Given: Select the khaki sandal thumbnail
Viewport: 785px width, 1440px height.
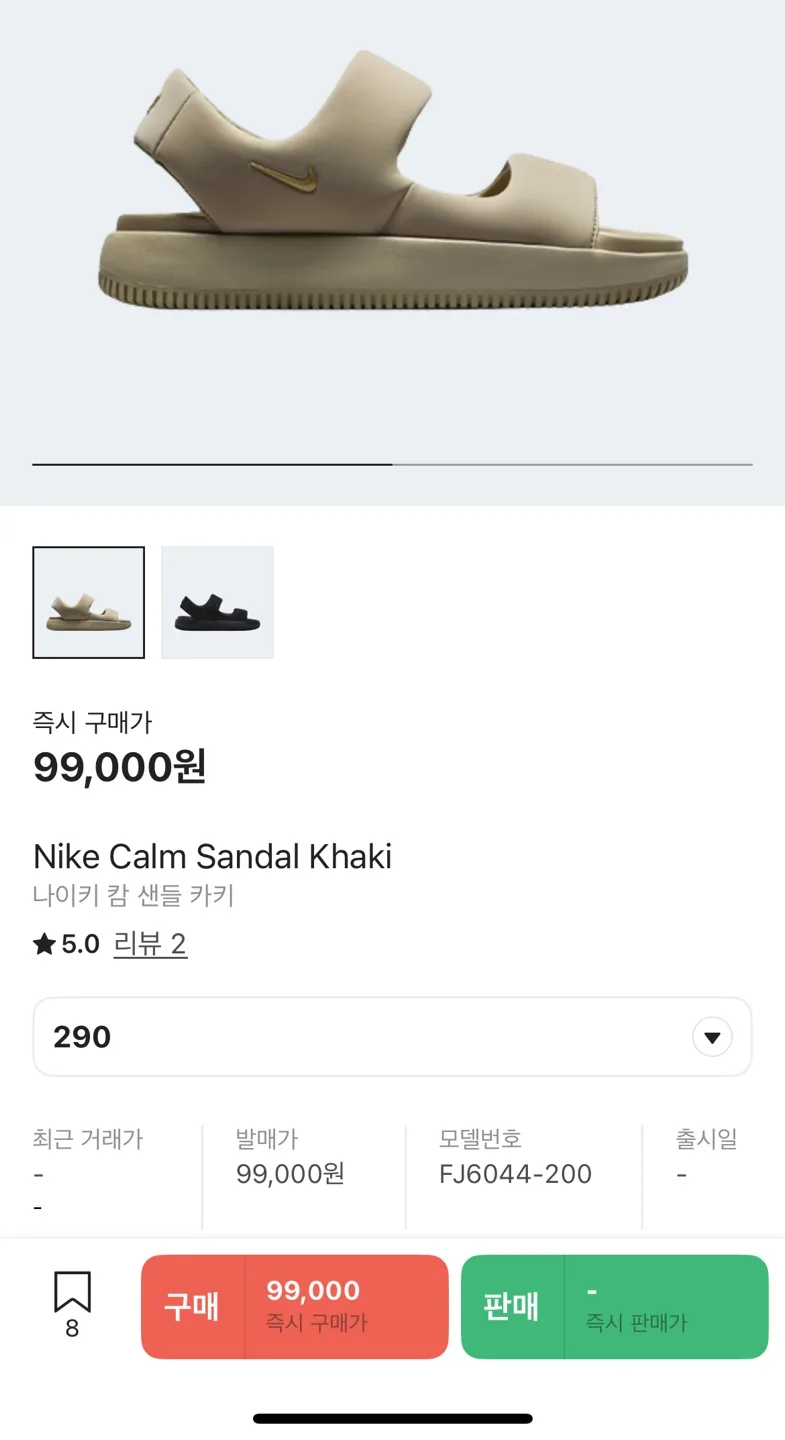Looking at the screenshot, I should click(89, 602).
